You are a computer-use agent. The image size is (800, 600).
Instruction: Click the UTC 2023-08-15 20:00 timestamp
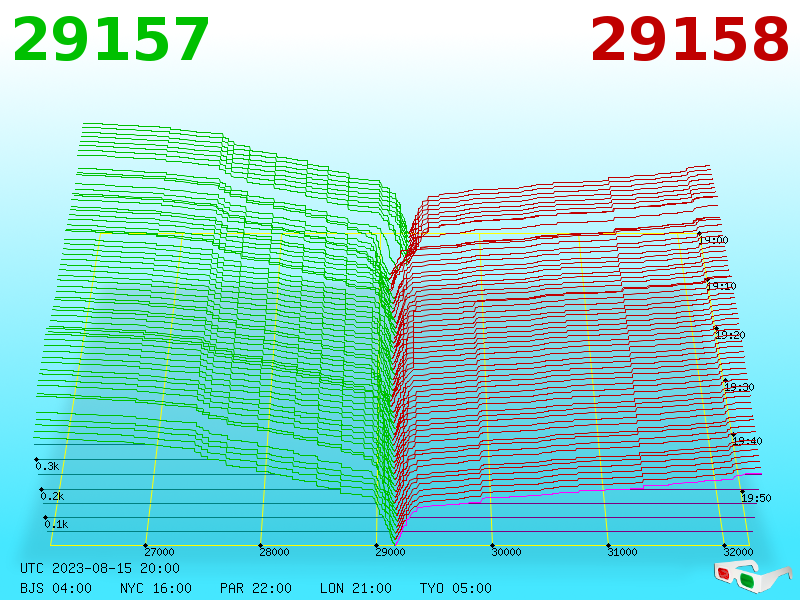pos(100,568)
